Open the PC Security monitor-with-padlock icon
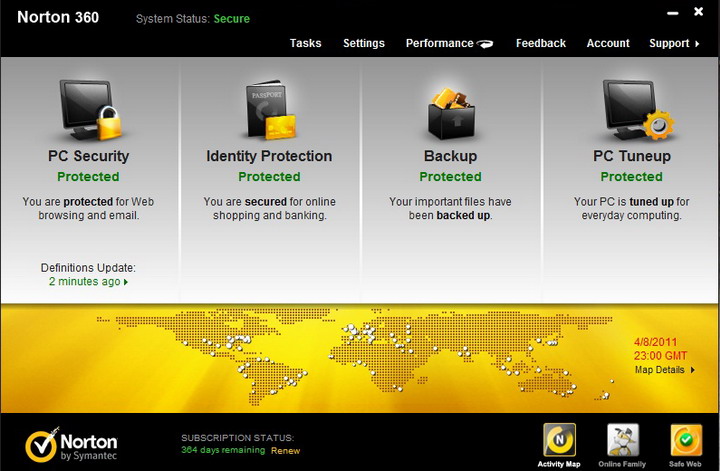 pos(90,110)
